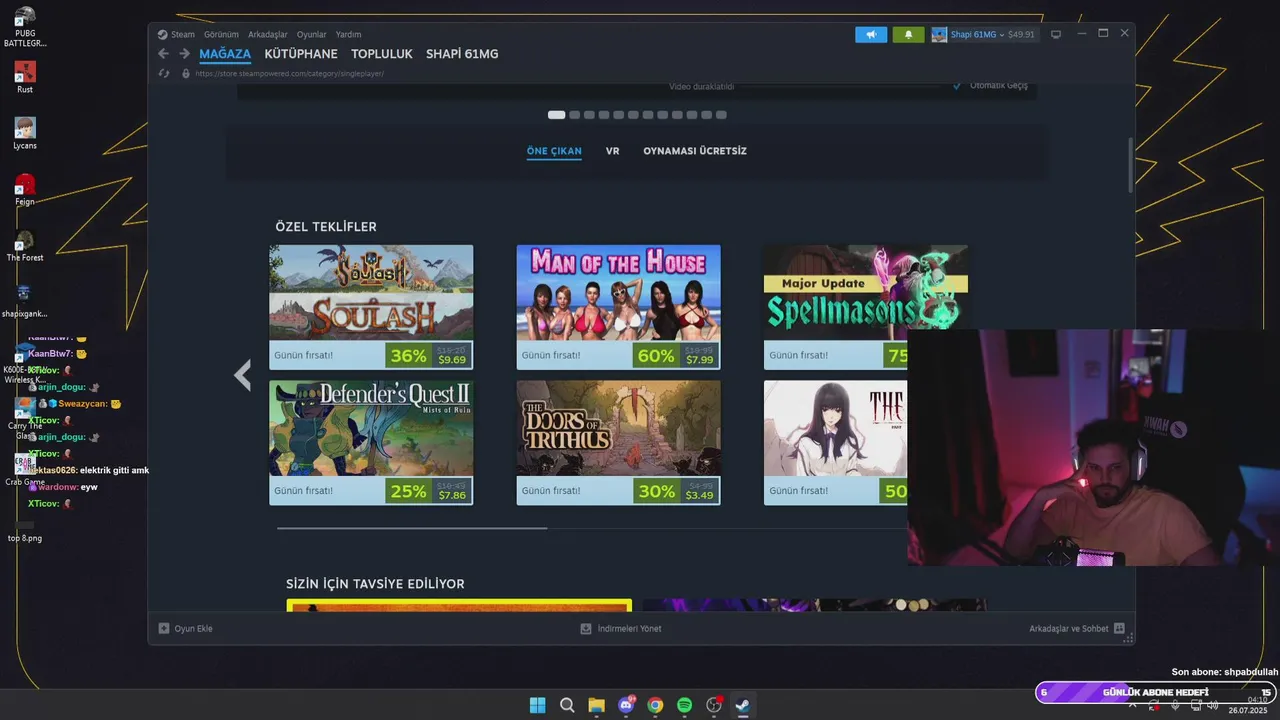Select the OYNAMASI ÜCRETSİZ tab
This screenshot has width=1280, height=720.
tap(695, 151)
